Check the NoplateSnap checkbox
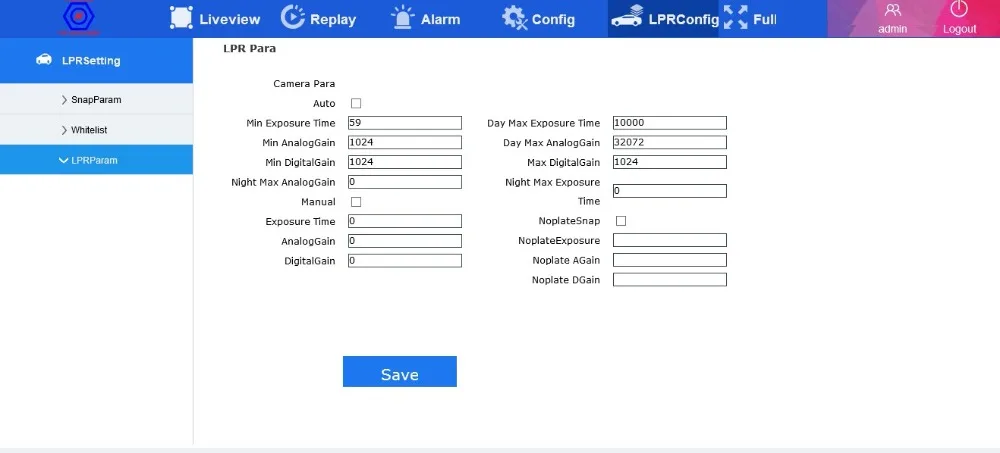Image resolution: width=1000 pixels, height=453 pixels. click(x=621, y=221)
